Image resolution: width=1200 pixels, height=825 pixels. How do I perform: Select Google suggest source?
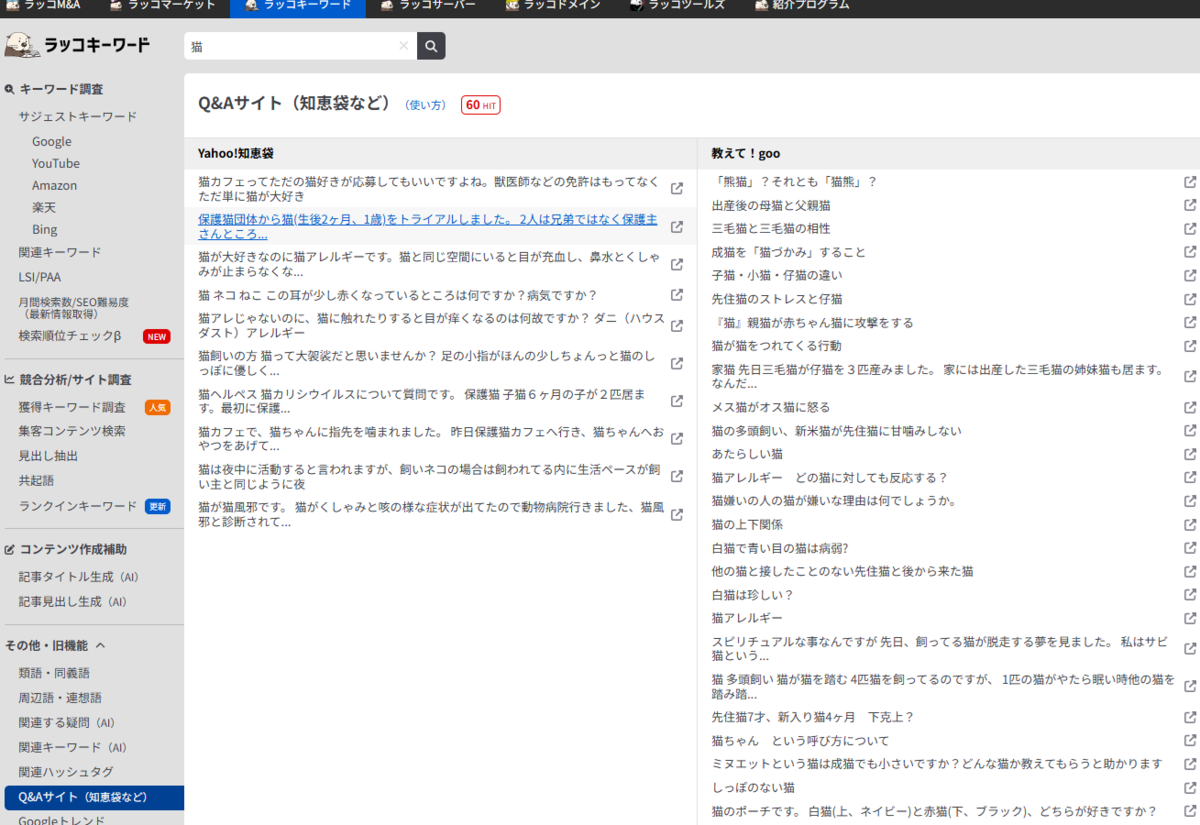pos(52,142)
